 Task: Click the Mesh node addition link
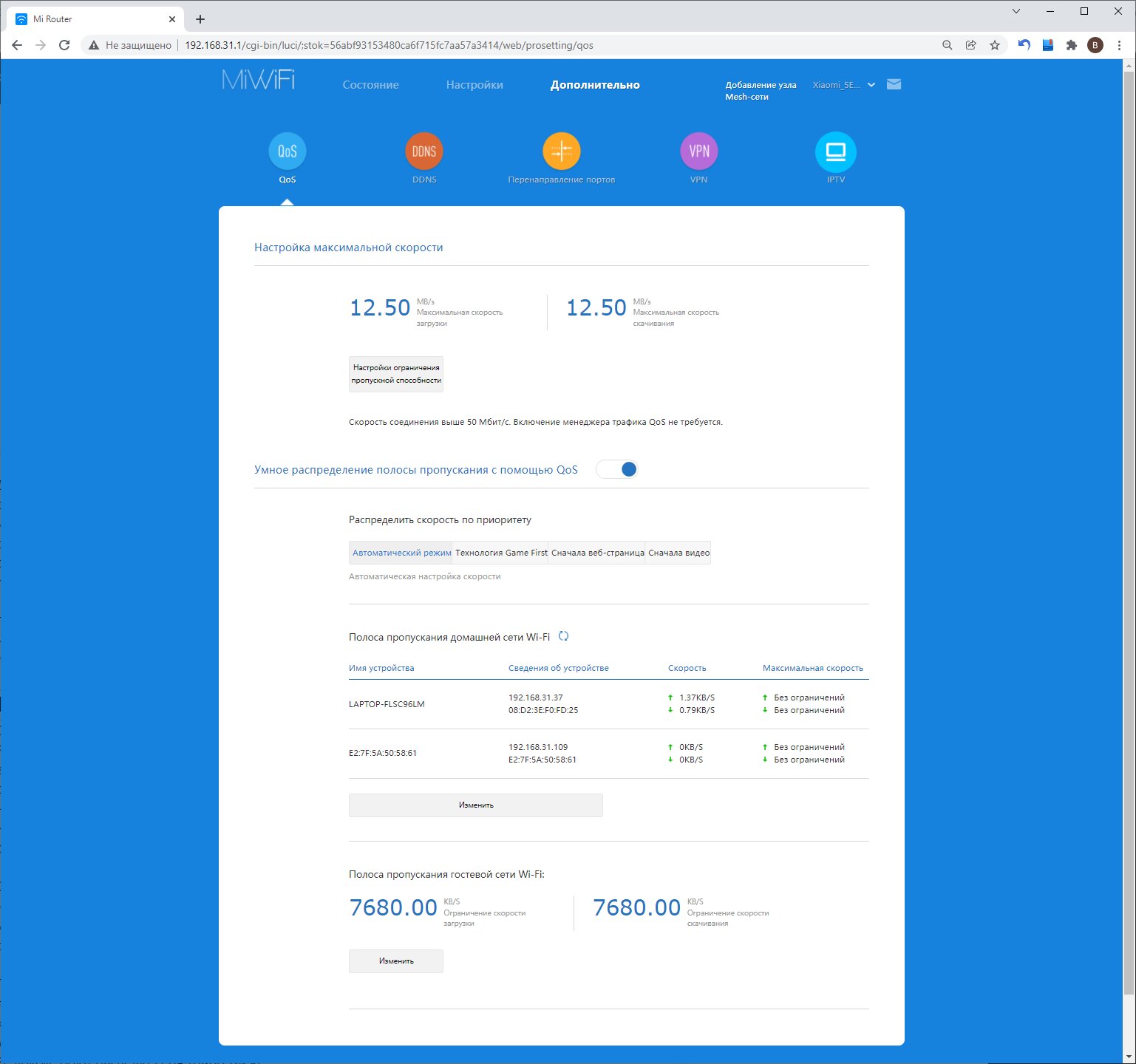[x=761, y=91]
